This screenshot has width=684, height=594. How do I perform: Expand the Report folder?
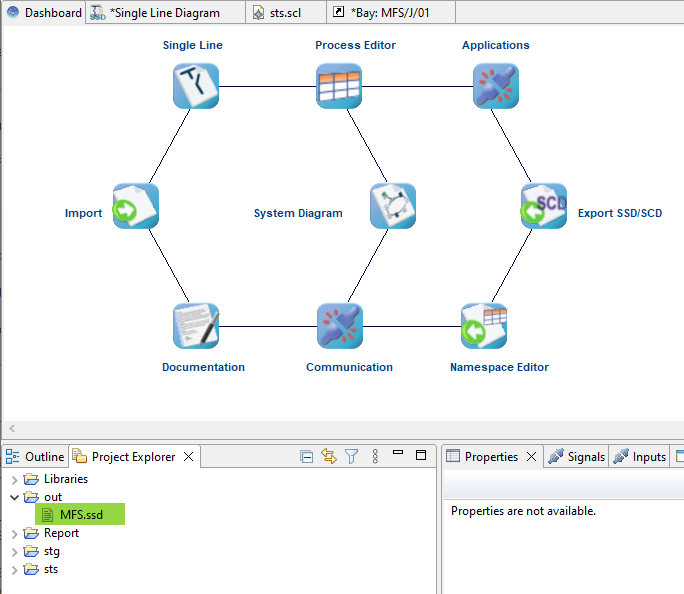(x=14, y=534)
